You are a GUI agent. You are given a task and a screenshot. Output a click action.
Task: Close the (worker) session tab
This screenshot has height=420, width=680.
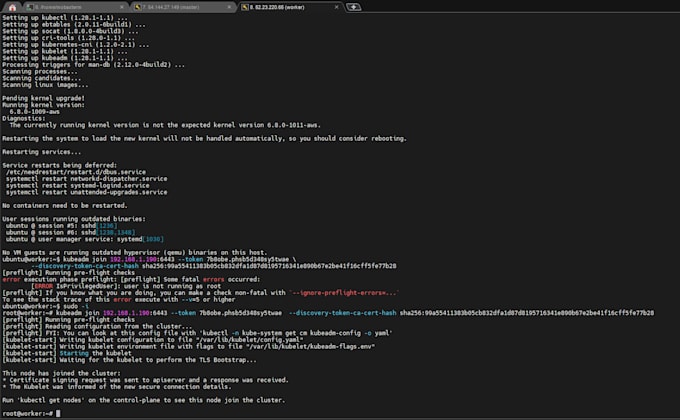[337, 7]
